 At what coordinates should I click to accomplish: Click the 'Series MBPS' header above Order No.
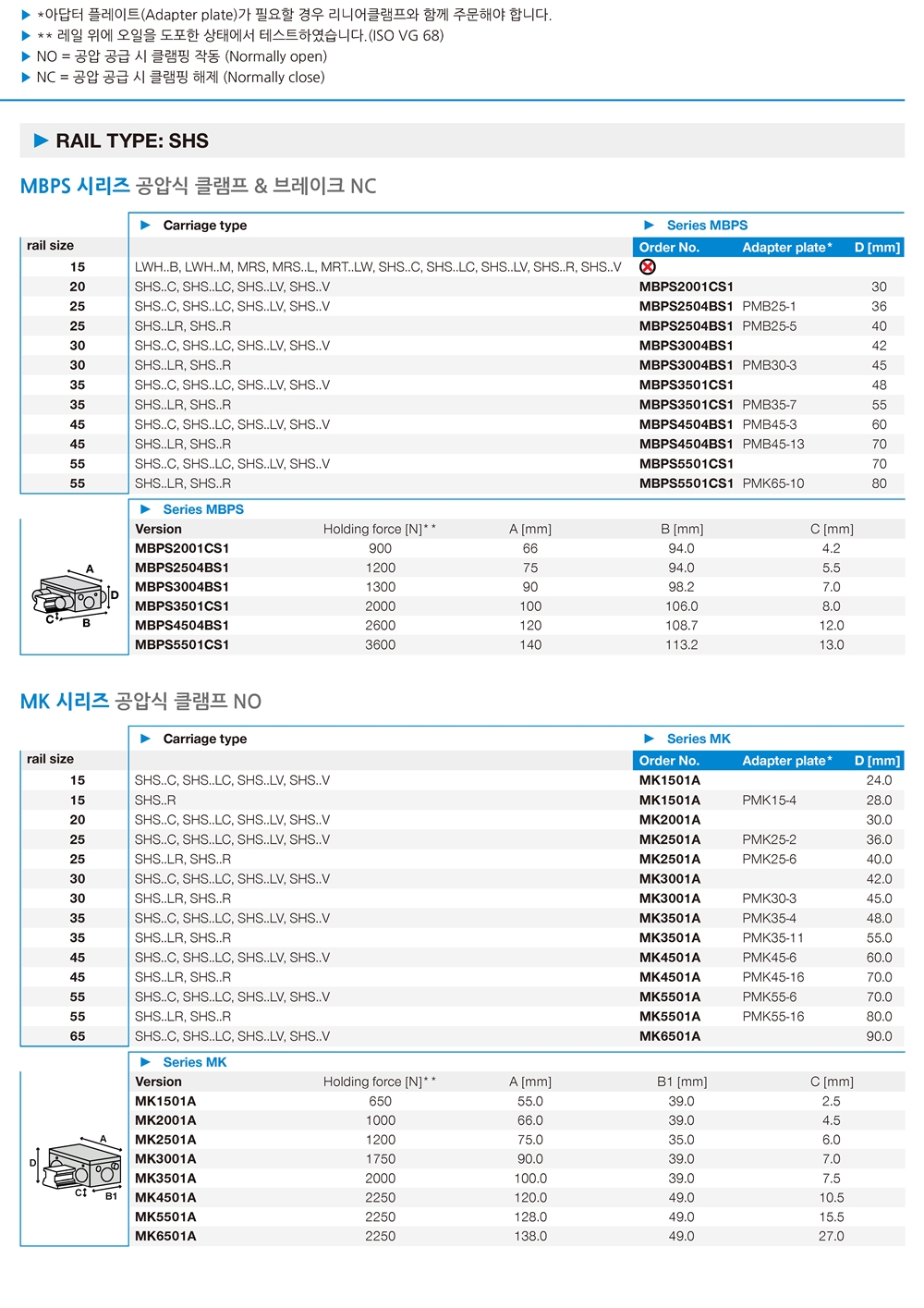coord(707,225)
